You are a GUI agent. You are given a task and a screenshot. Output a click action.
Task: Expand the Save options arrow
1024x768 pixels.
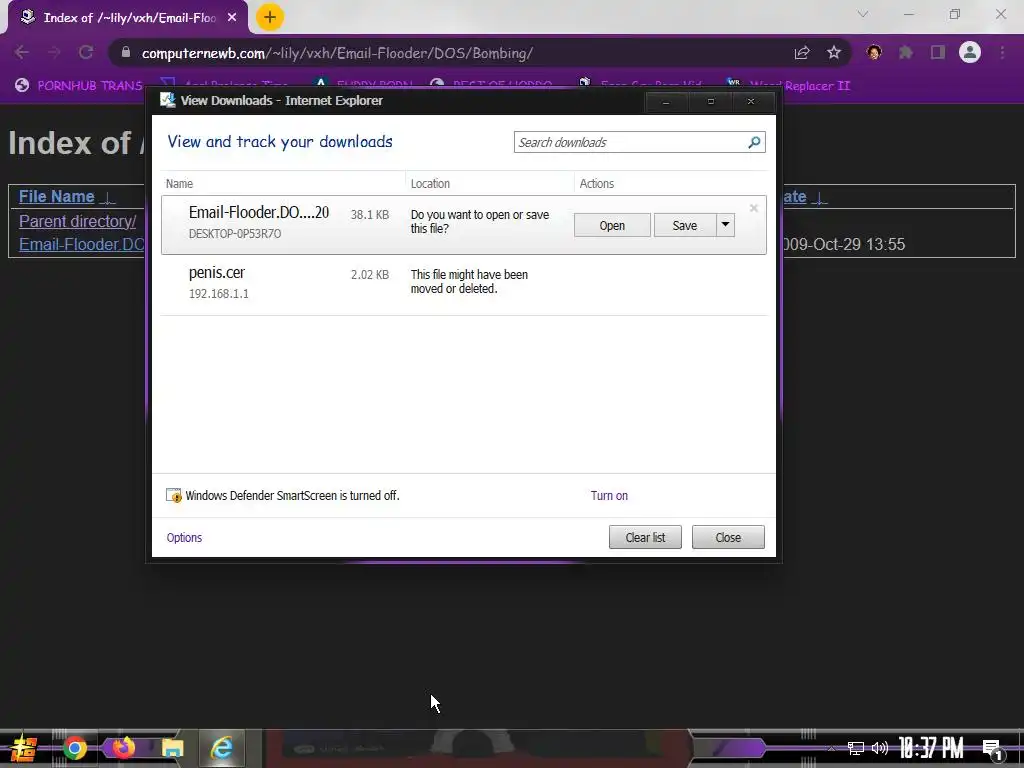coord(726,225)
